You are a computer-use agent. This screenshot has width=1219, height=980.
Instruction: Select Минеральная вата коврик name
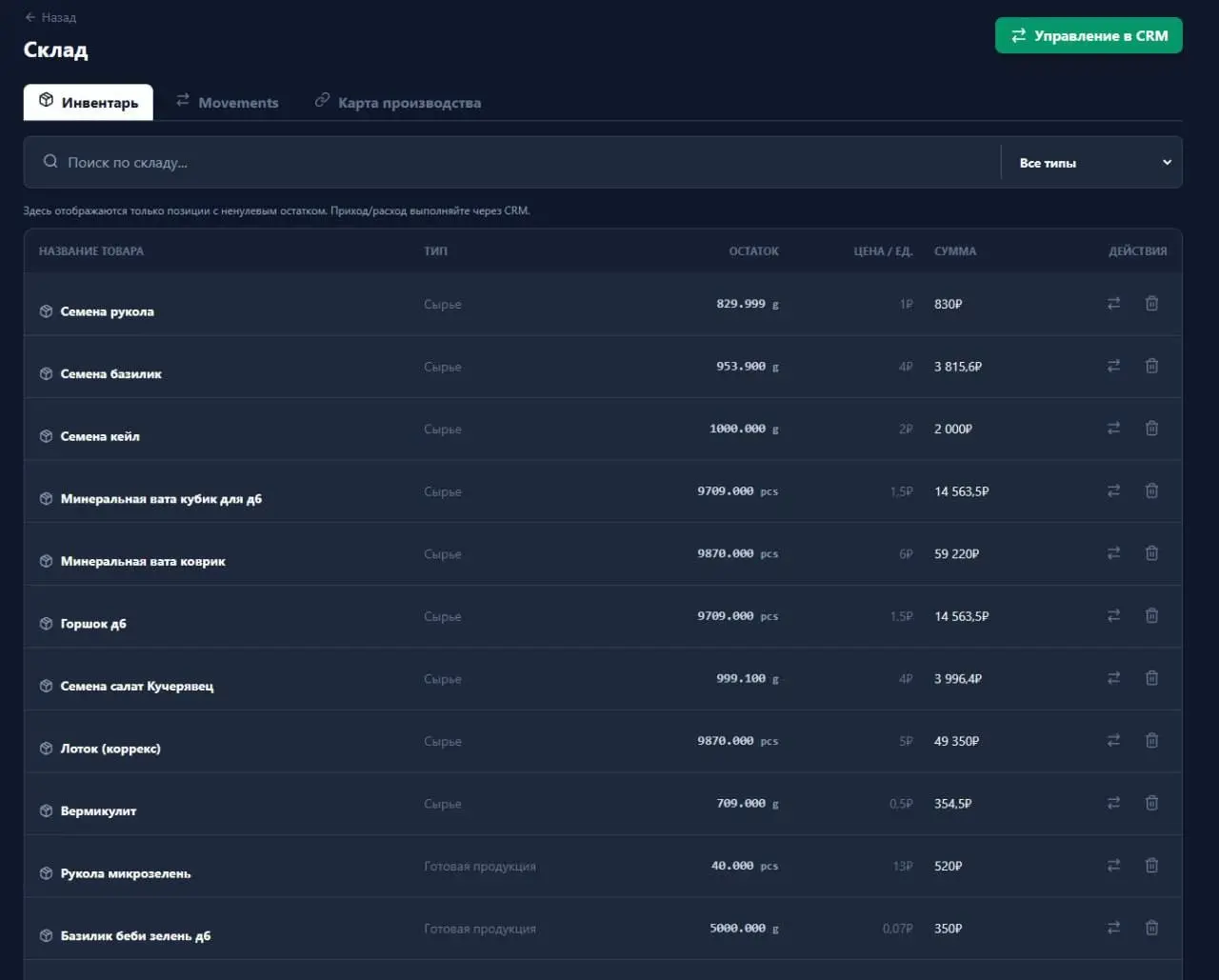click(143, 561)
